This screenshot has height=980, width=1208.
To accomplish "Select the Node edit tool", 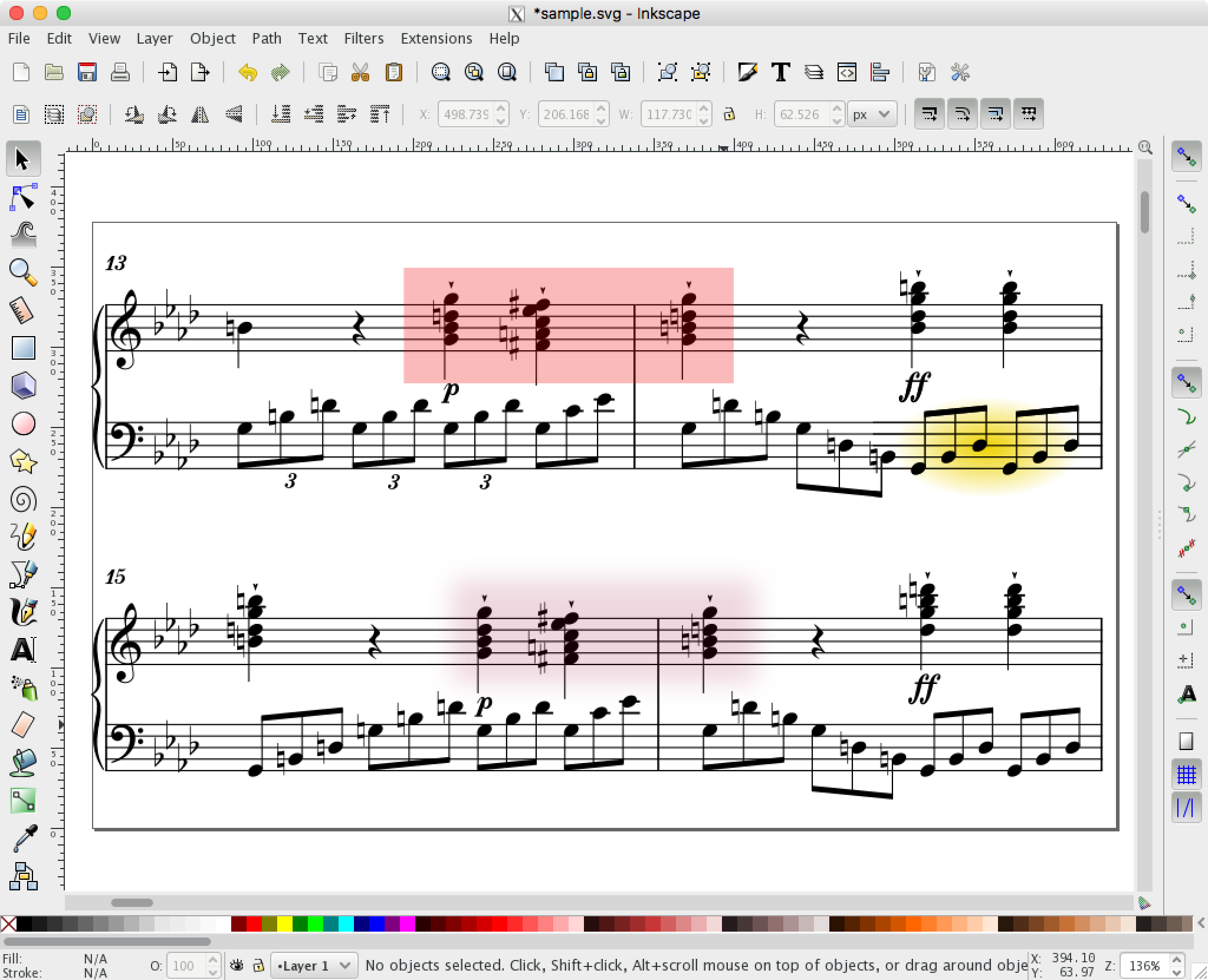I will point(23,198).
